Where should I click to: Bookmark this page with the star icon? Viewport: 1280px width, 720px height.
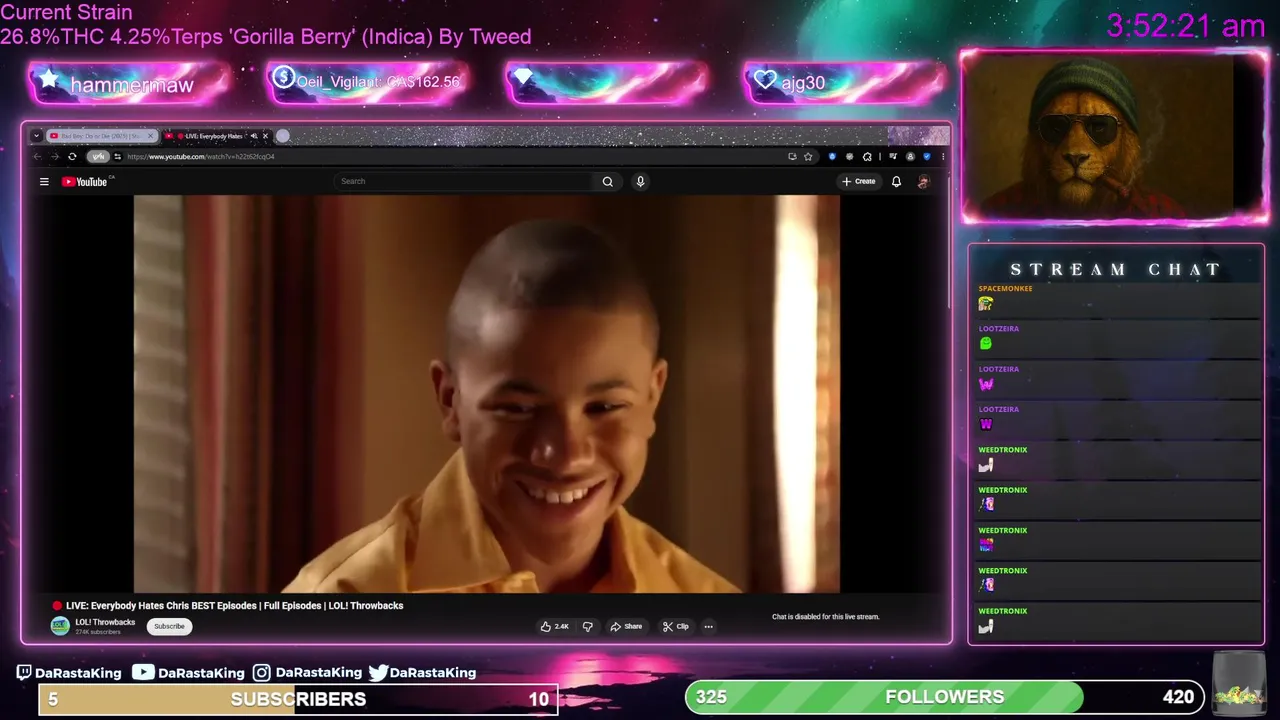point(808,156)
